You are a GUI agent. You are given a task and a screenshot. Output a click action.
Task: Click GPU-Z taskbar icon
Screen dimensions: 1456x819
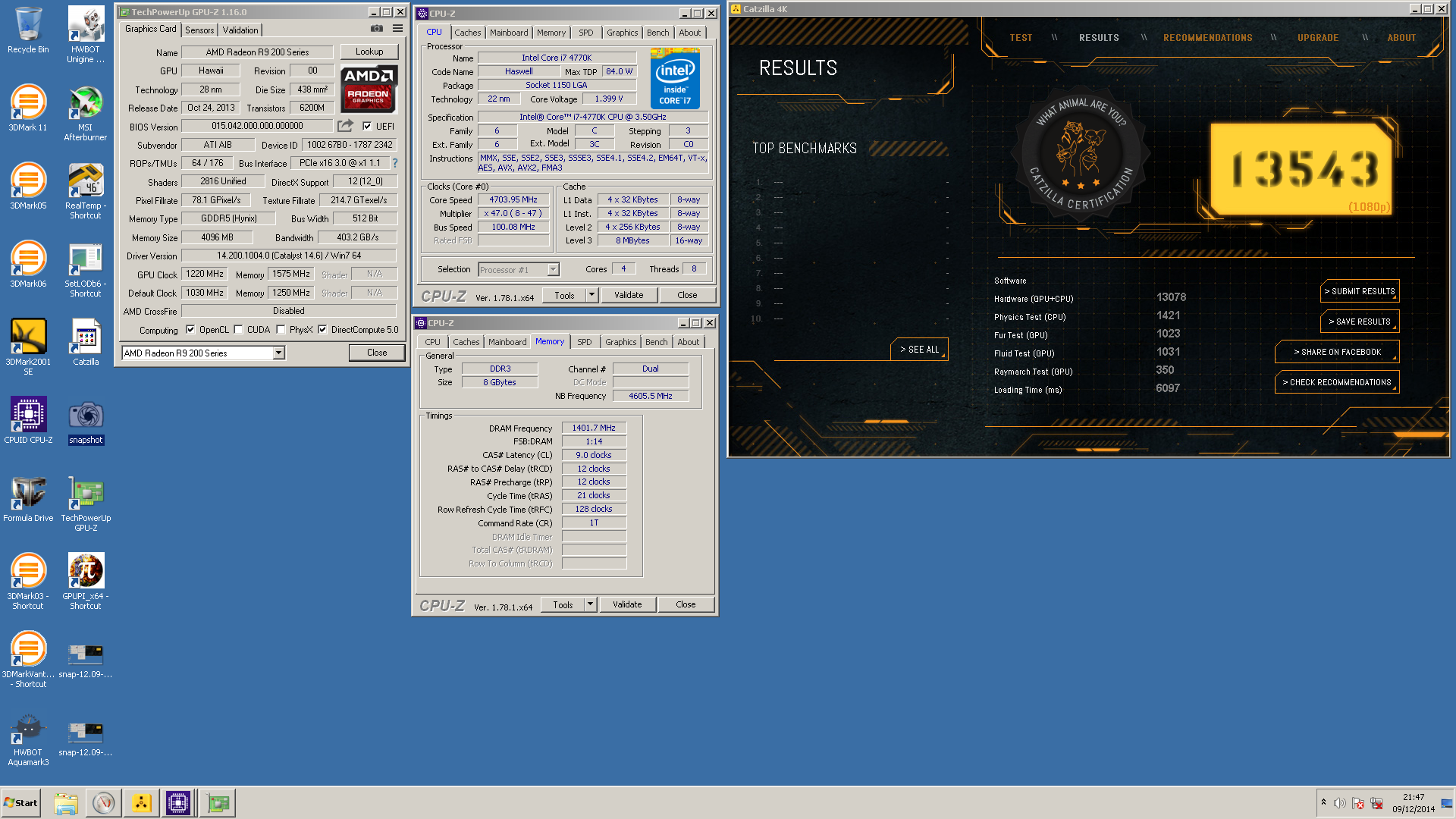218,803
